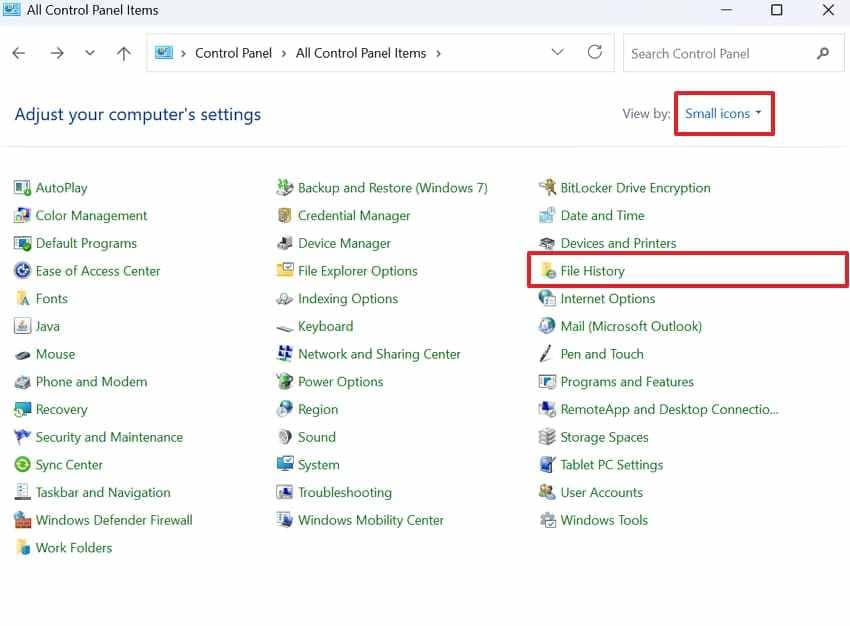
Task: Open the AutoPlay icon
Action: click(22, 188)
